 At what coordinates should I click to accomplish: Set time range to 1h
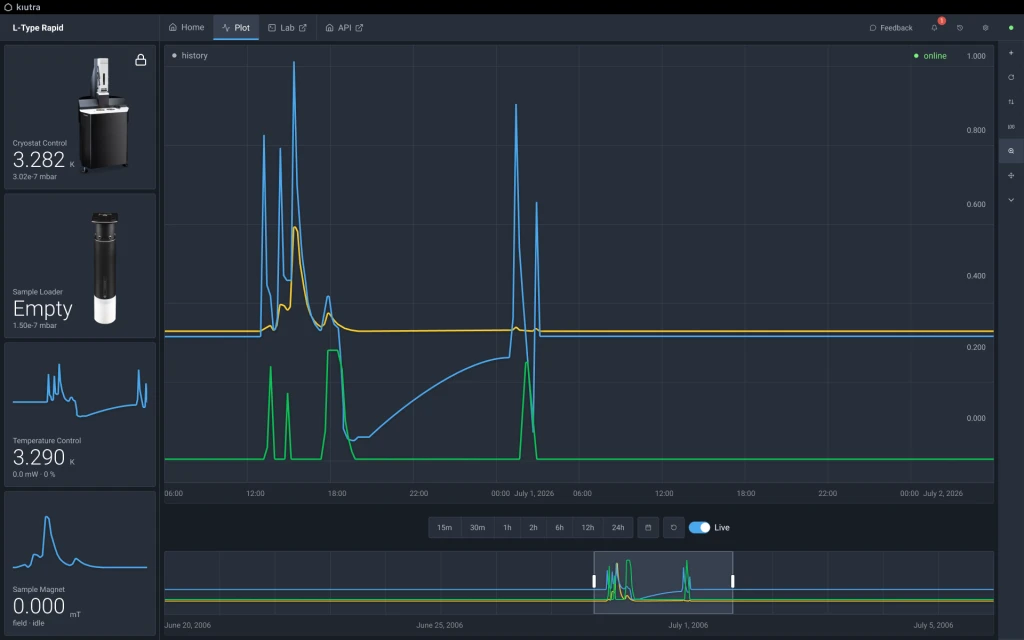click(x=507, y=528)
